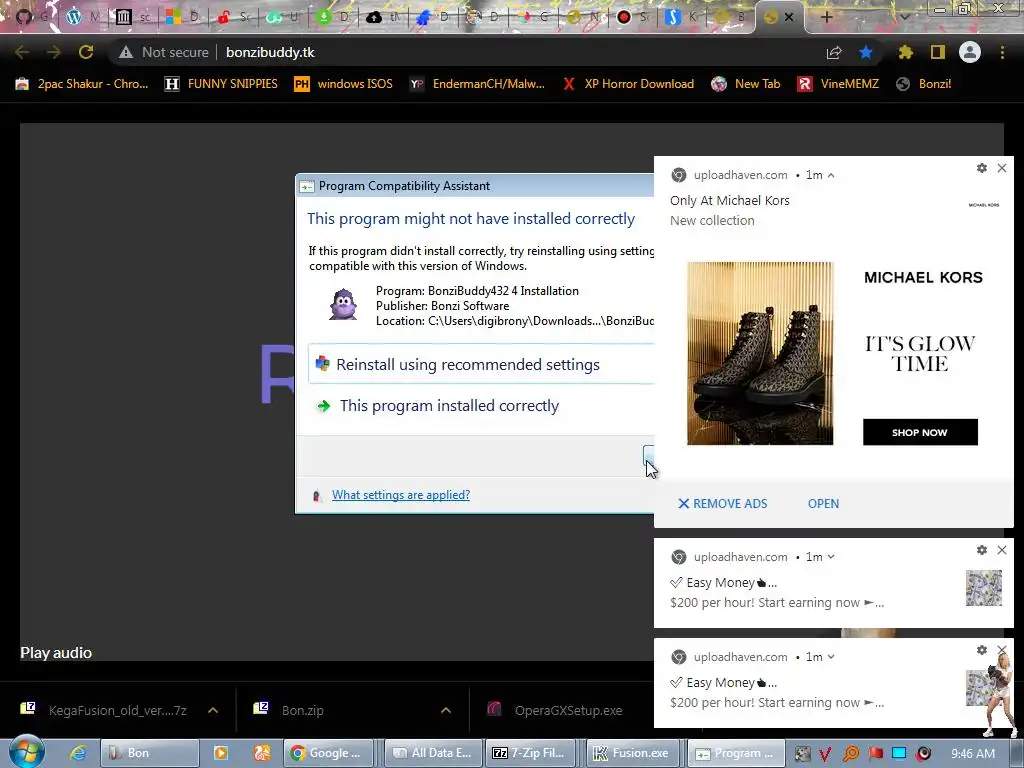
Task: Click the SHOP NOW button in ad
Action: click(x=920, y=432)
